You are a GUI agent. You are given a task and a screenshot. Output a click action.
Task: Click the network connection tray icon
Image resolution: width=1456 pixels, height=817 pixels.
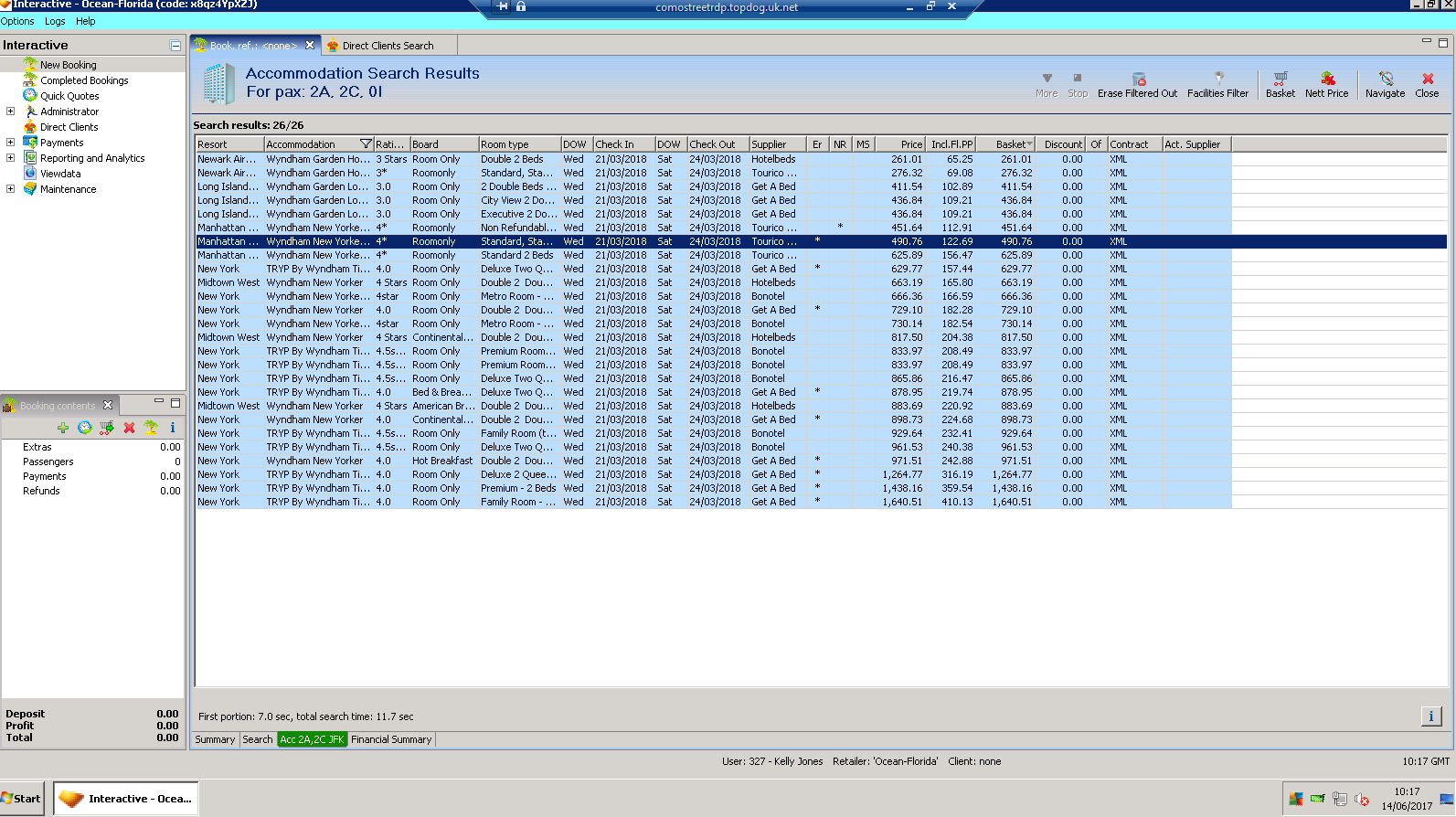click(1340, 799)
